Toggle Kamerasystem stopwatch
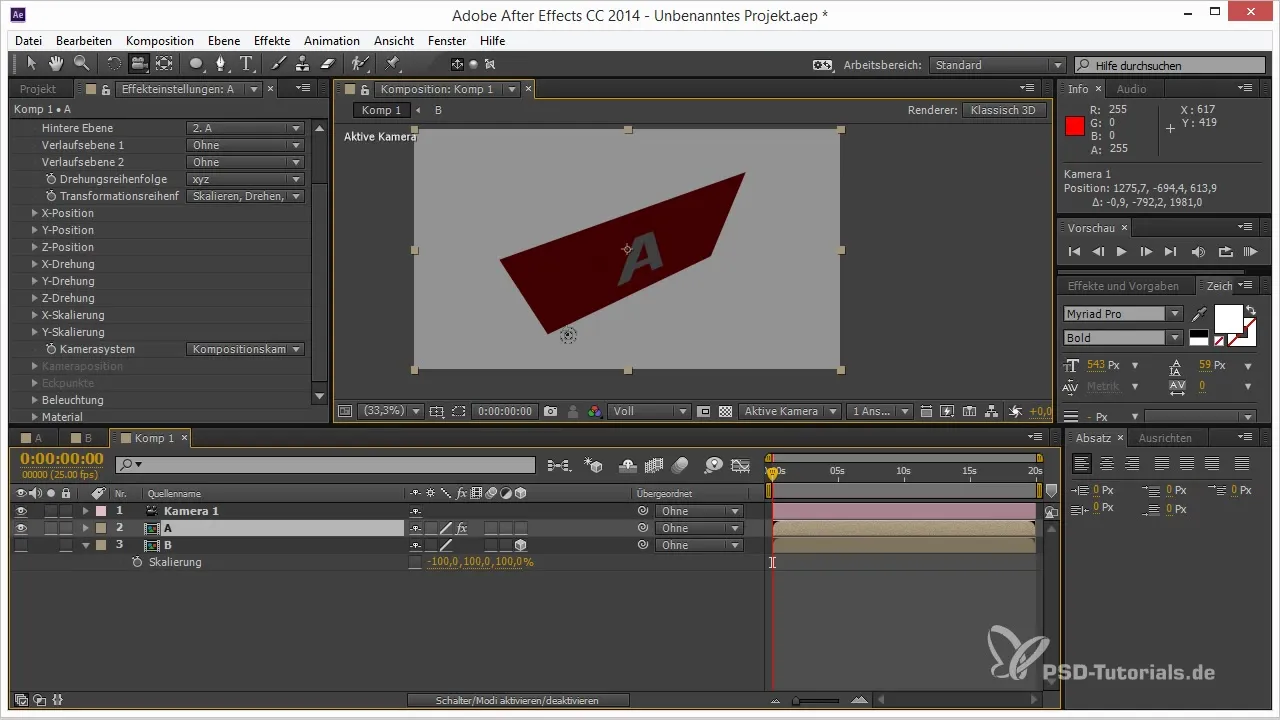 (51, 349)
